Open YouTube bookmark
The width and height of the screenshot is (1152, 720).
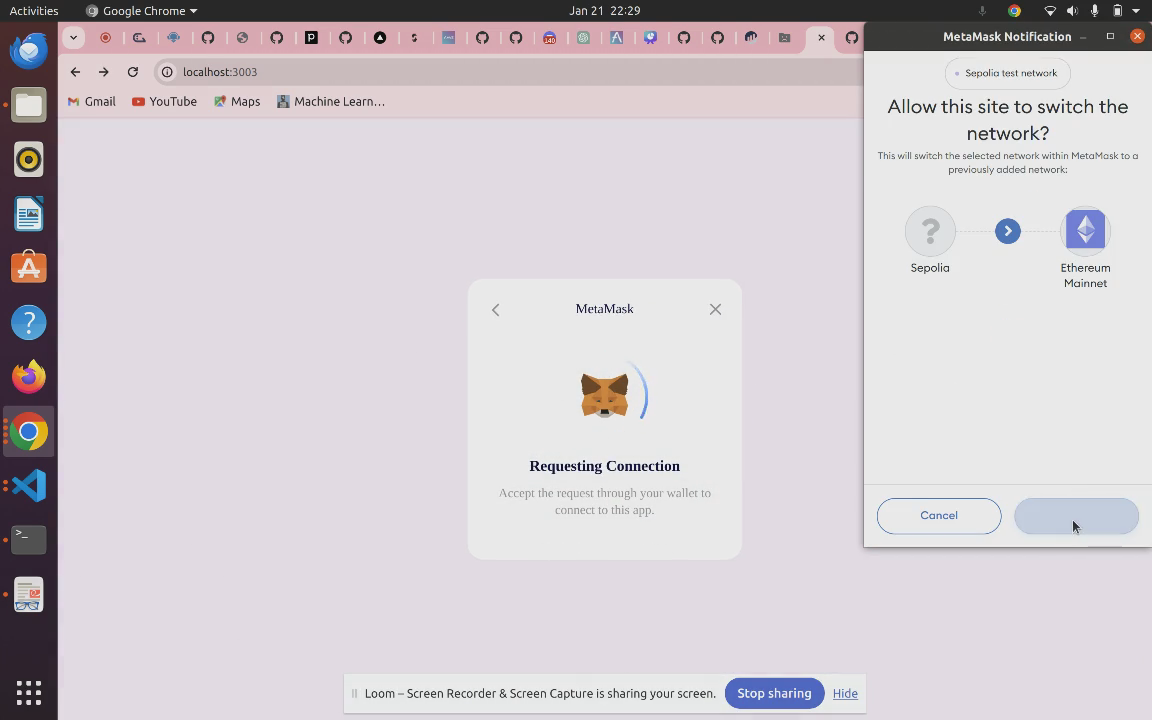pyautogui.click(x=165, y=101)
